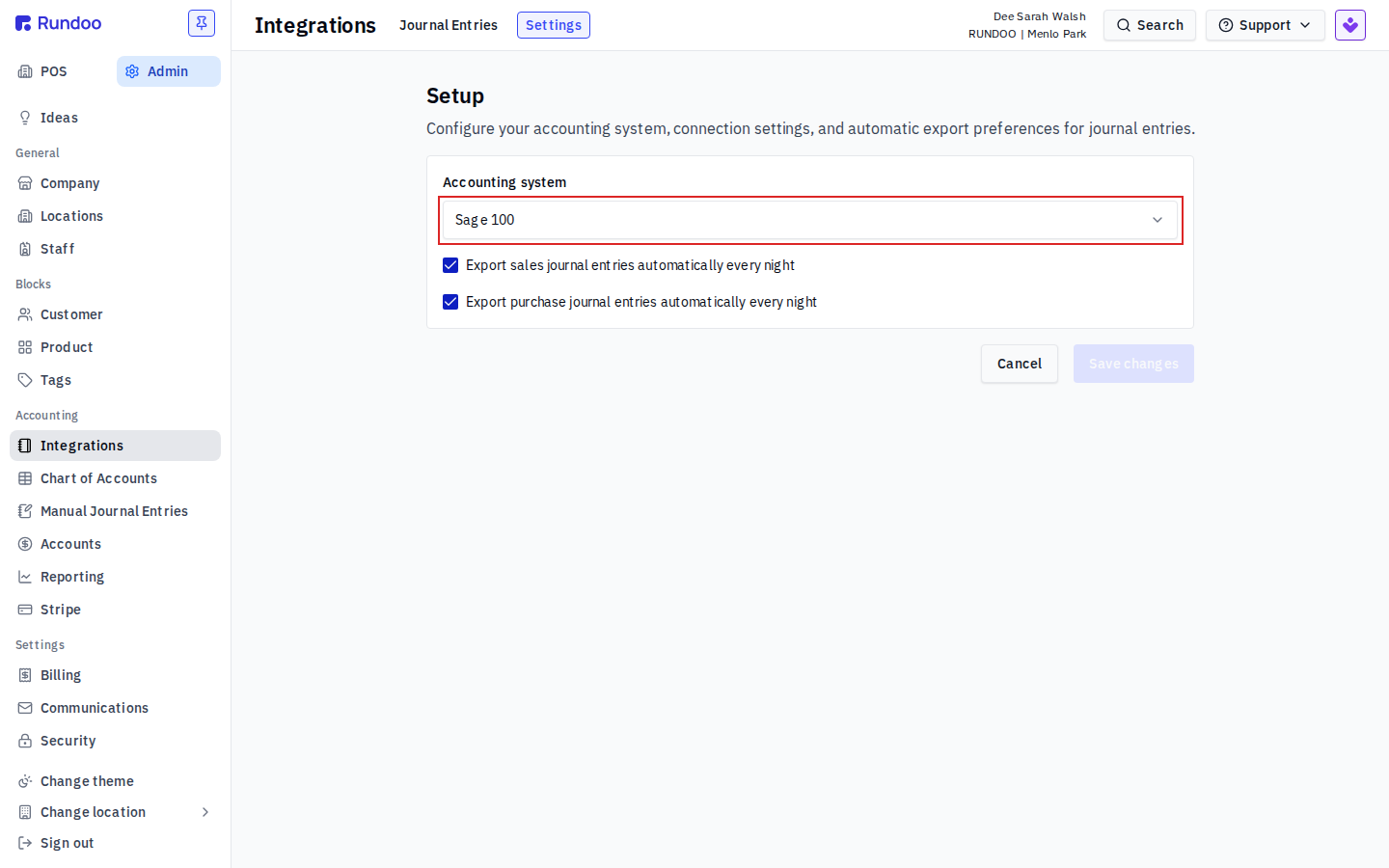1389x868 pixels.
Task: Click the Cancel button
Action: 1020,364
